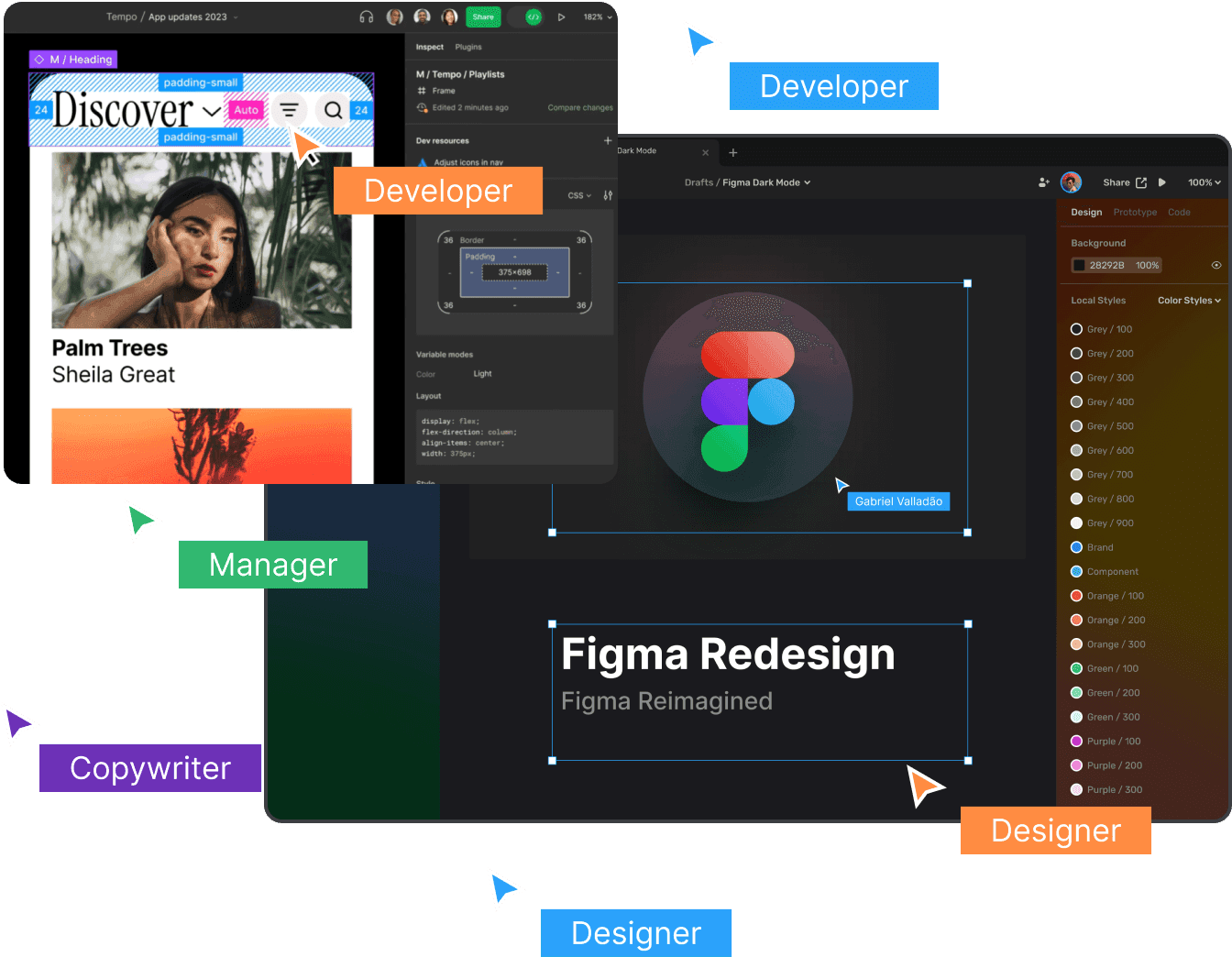Click the Sheila Great artist name
The image size is (1232, 957).
pos(113,375)
